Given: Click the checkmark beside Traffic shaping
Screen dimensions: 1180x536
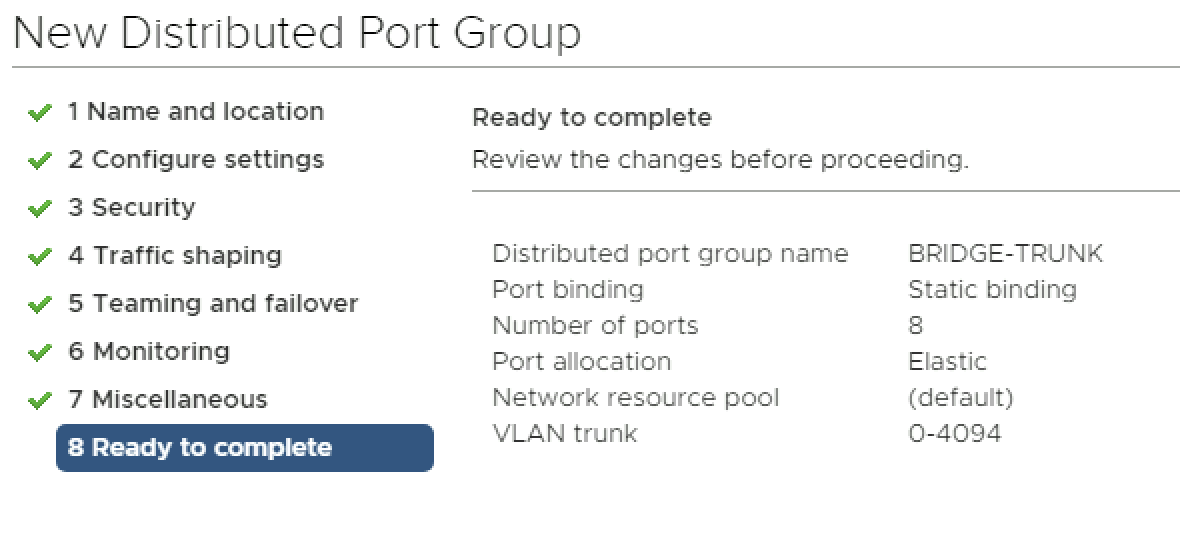Looking at the screenshot, I should [x=40, y=257].
